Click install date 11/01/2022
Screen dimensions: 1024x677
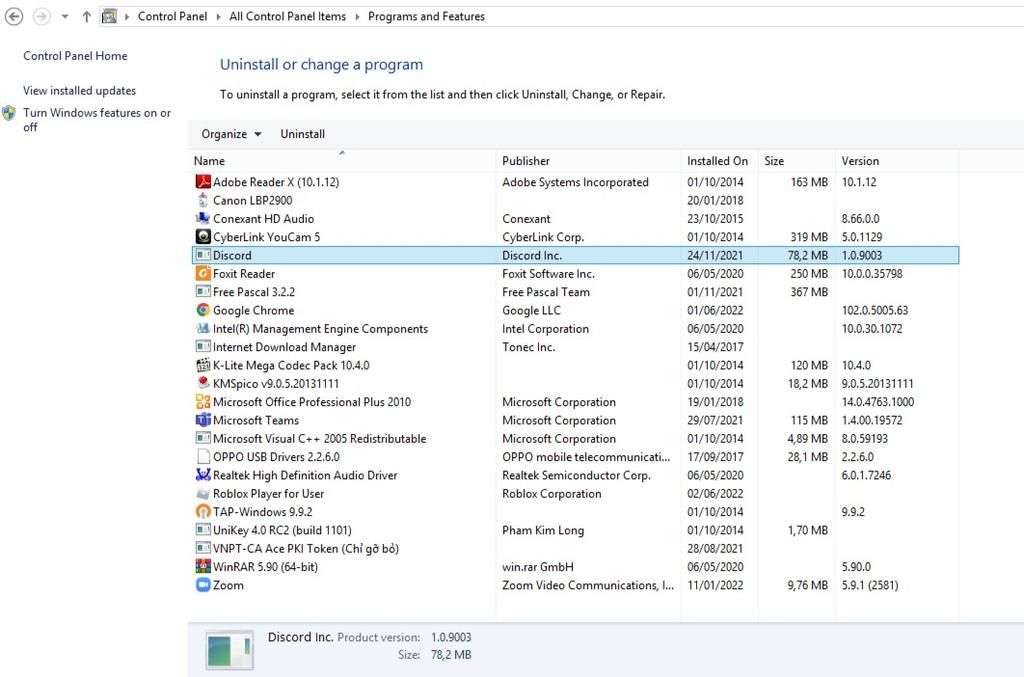click(715, 585)
